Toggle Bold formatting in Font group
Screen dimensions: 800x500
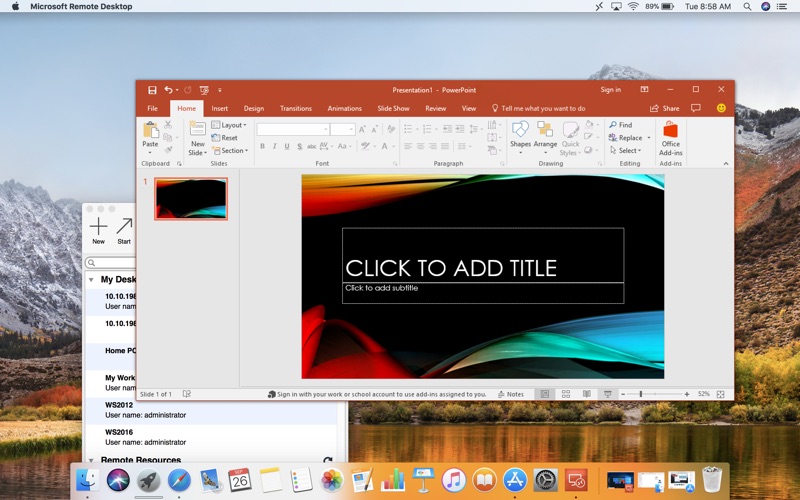coord(262,146)
